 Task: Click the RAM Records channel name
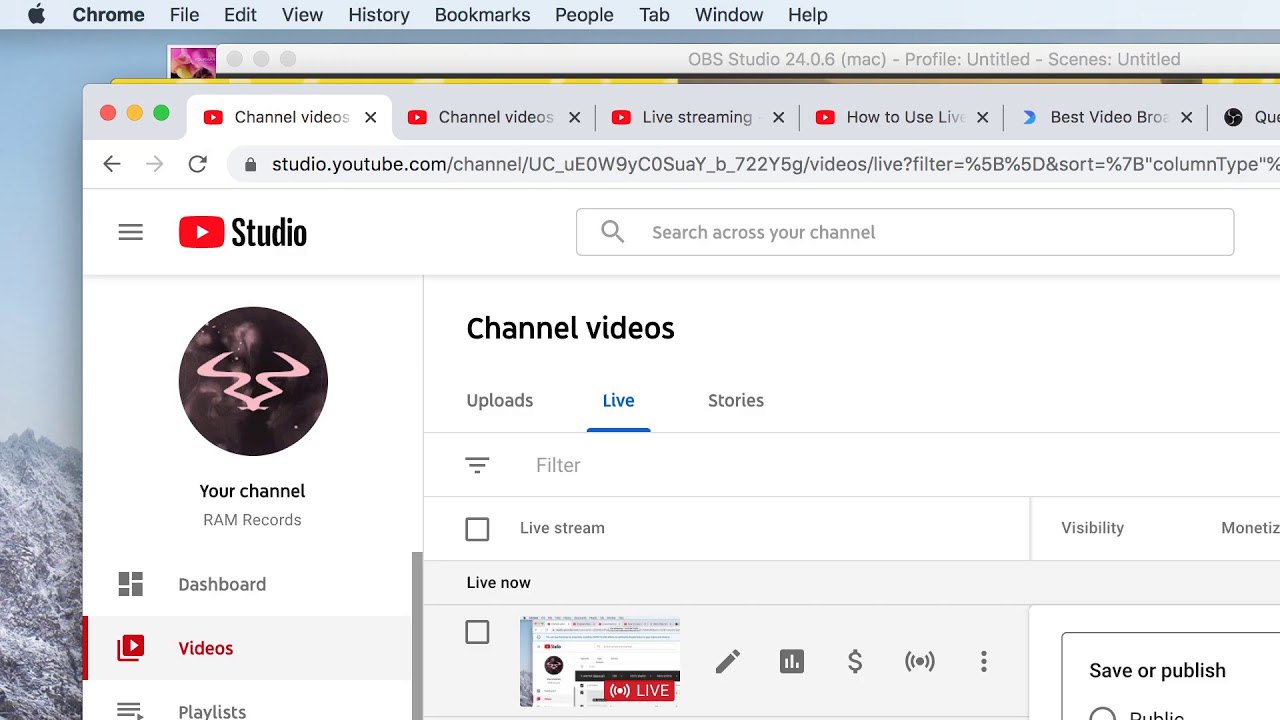(x=252, y=520)
